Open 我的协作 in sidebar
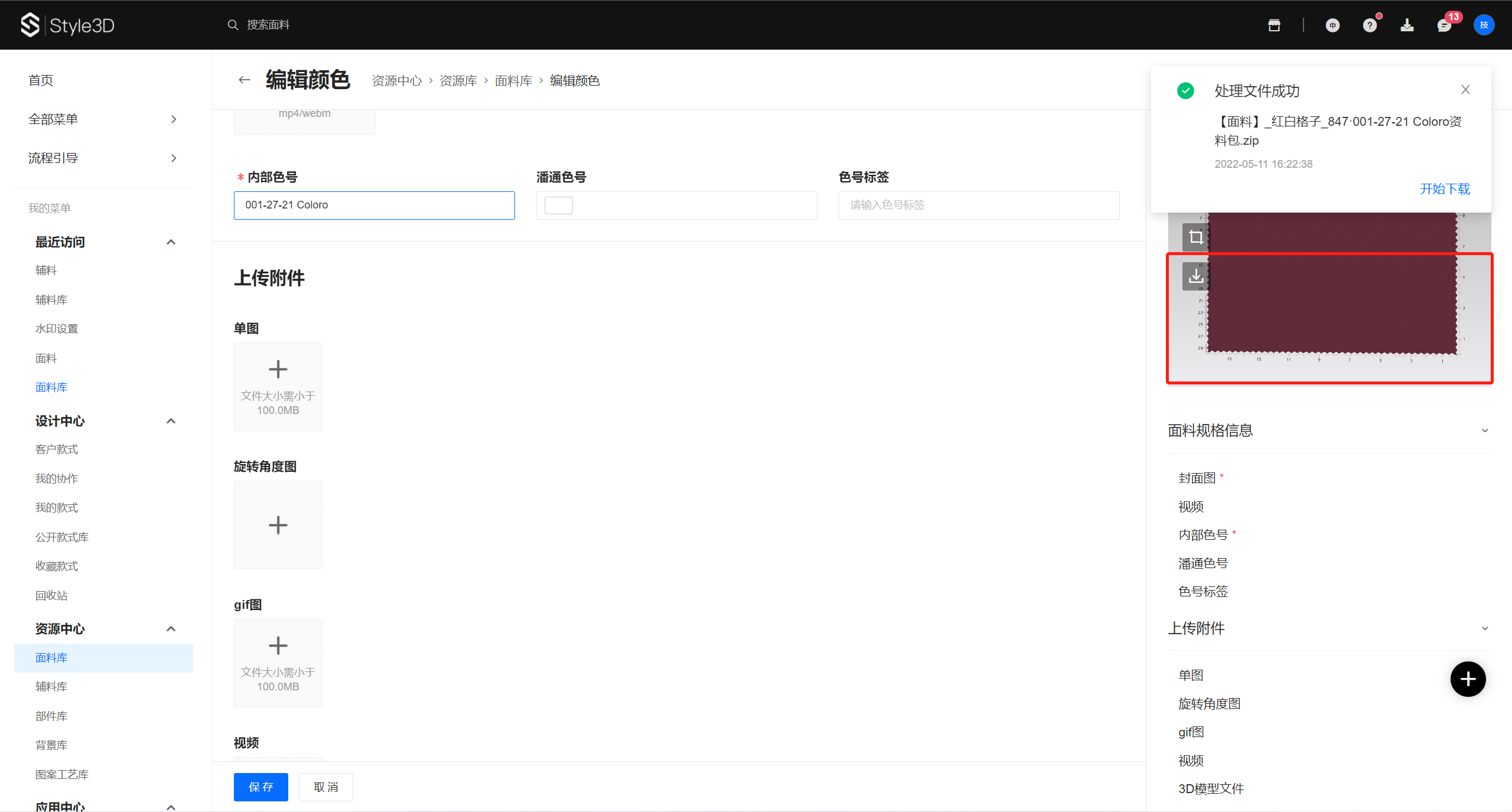 click(x=57, y=479)
